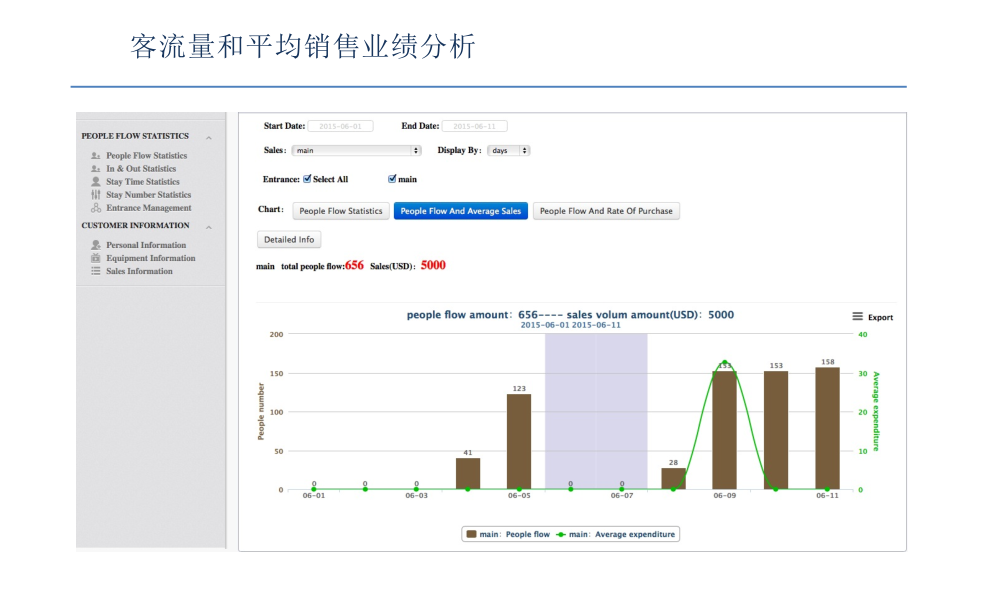Click the 06-11 bar labeled 158

coord(828,428)
